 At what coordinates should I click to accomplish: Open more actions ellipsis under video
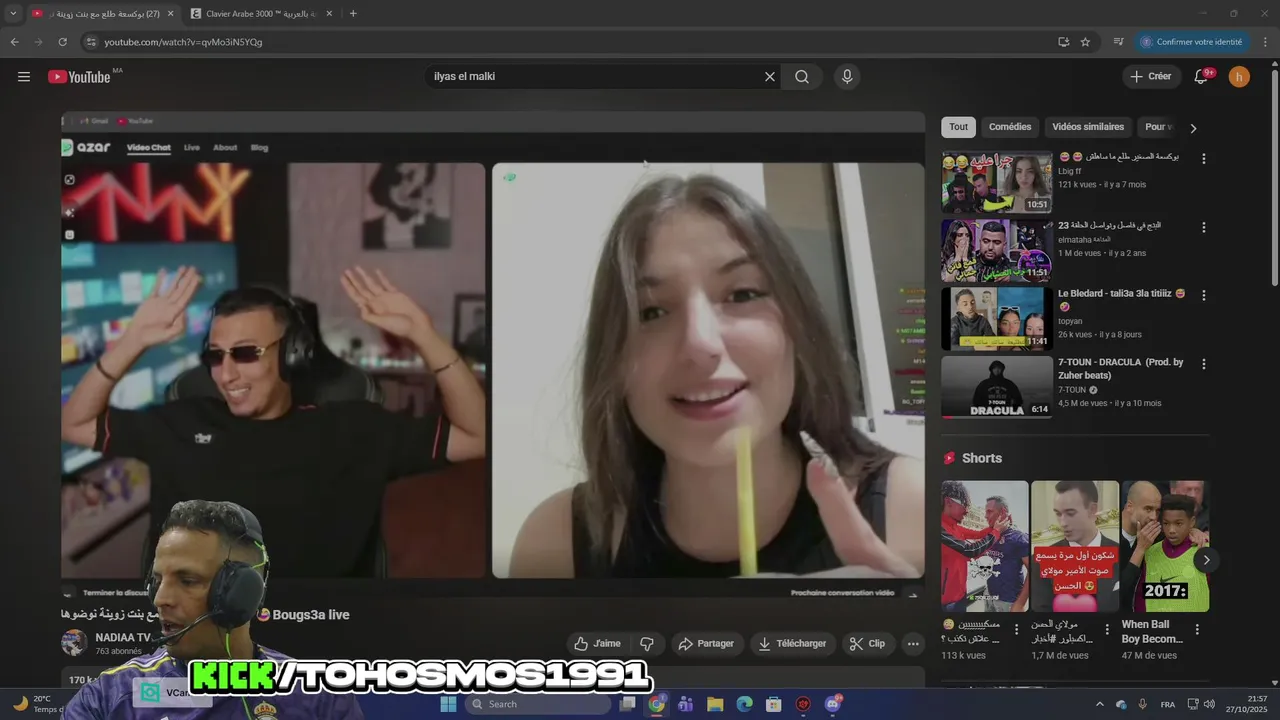[x=913, y=644]
